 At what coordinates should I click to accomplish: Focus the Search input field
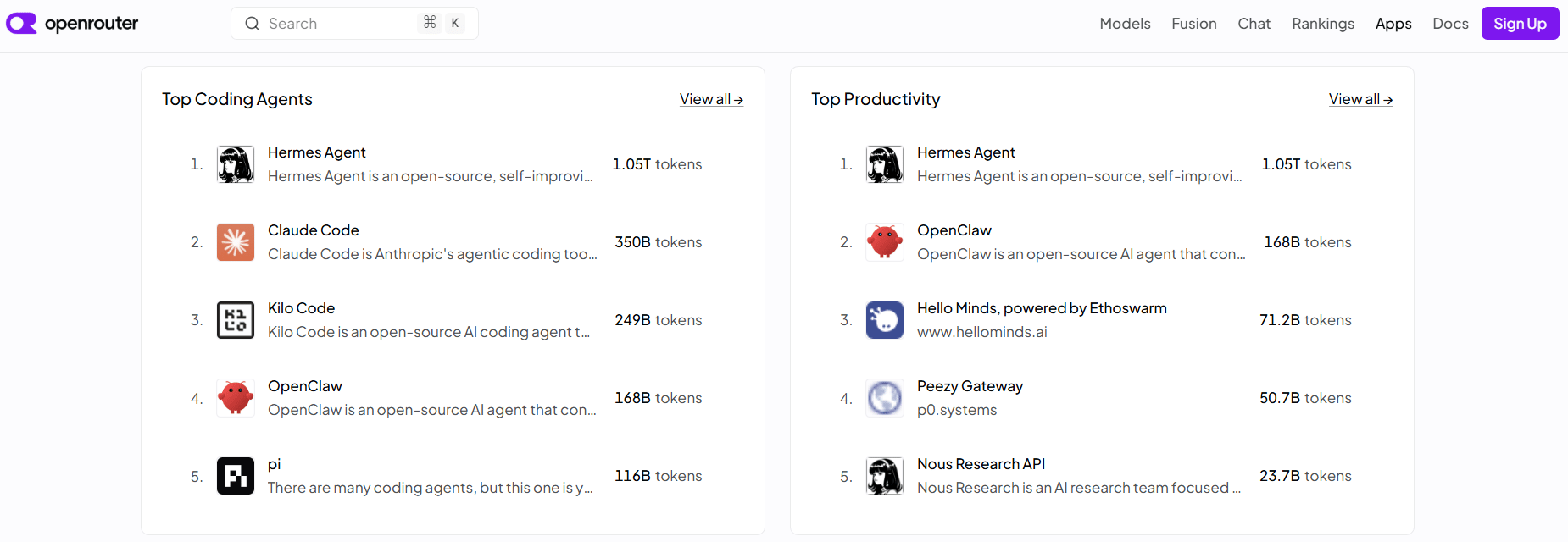pyautogui.click(x=354, y=24)
